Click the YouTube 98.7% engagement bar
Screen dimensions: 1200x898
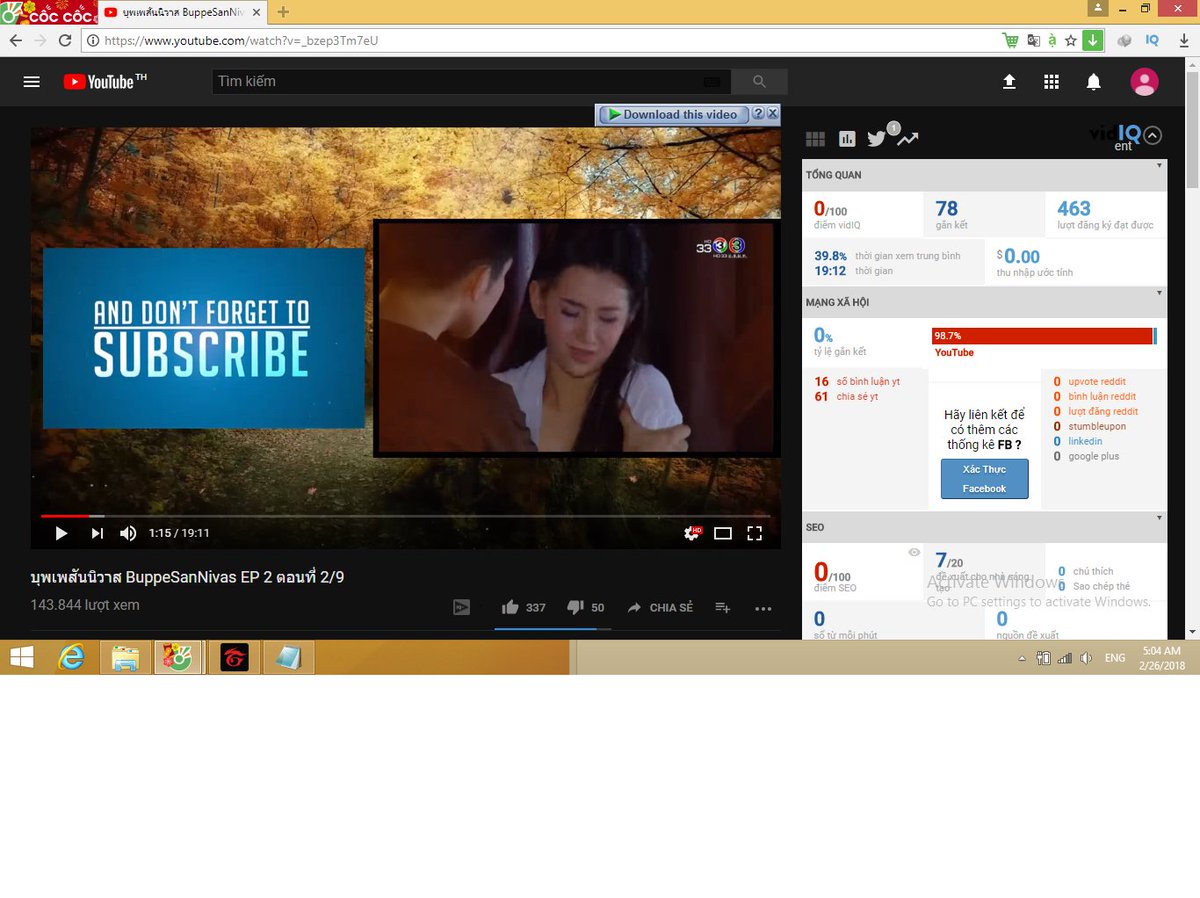[1043, 336]
